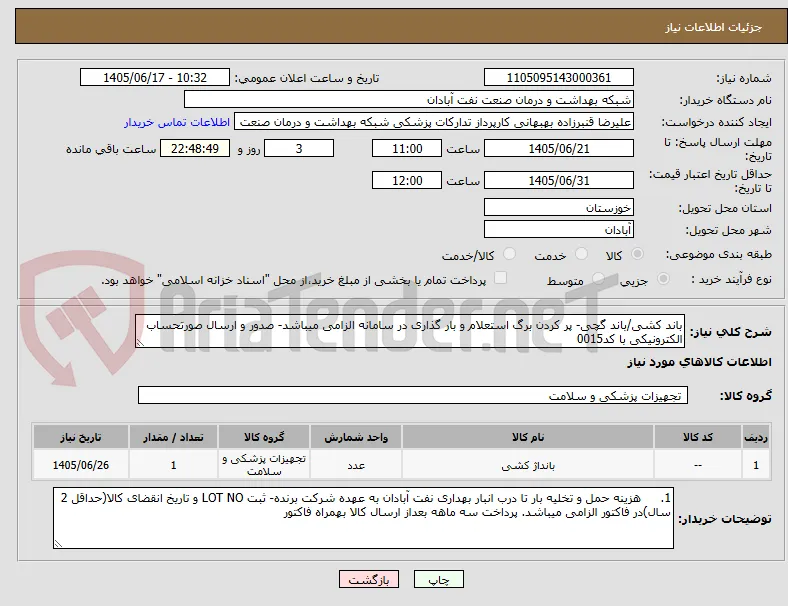788x606 pixels.
Task: Click the واحد شمارش column header
Action: [356, 437]
